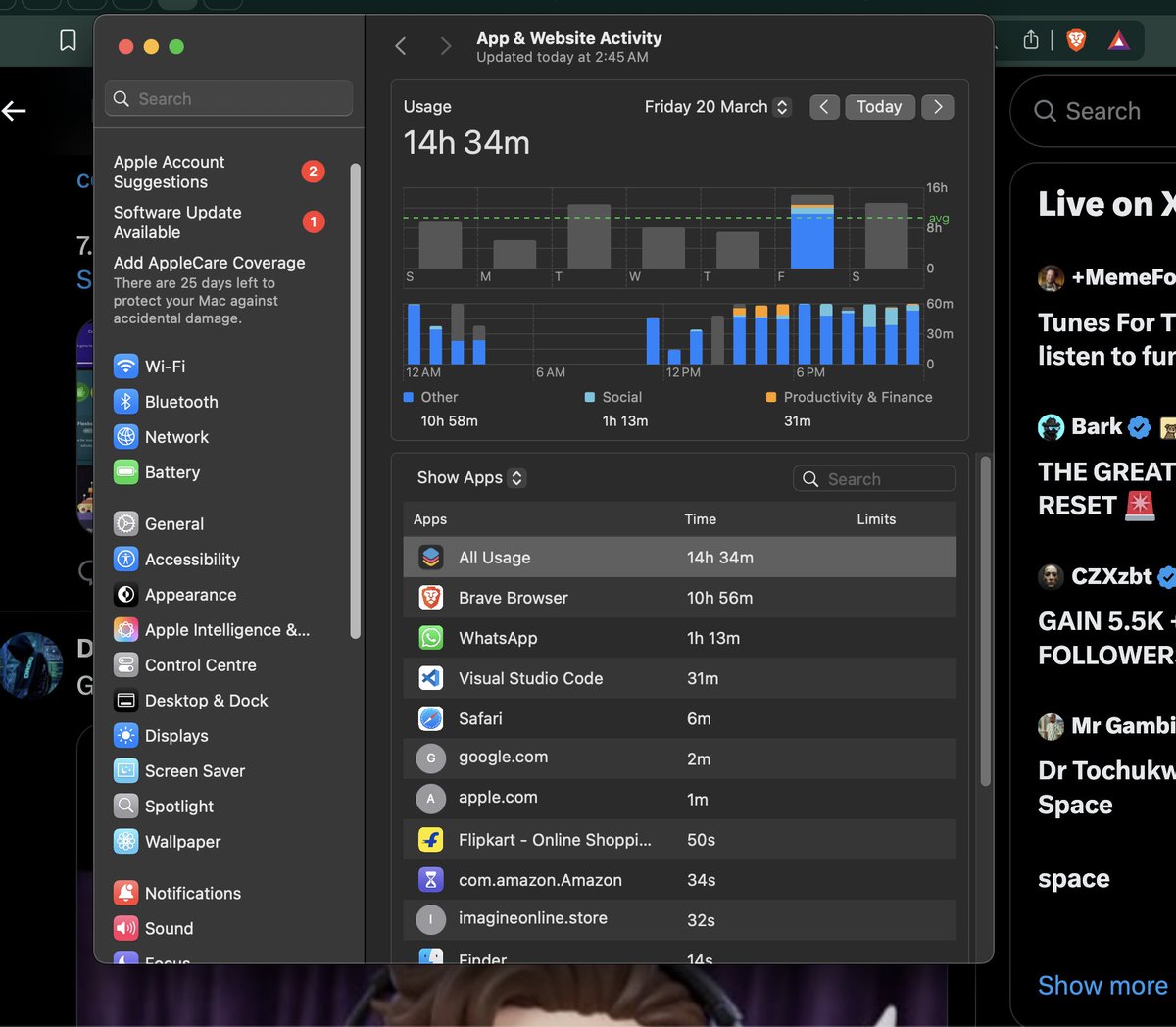Click the back arrow on X page
1176x1027 pixels.
click(14, 111)
